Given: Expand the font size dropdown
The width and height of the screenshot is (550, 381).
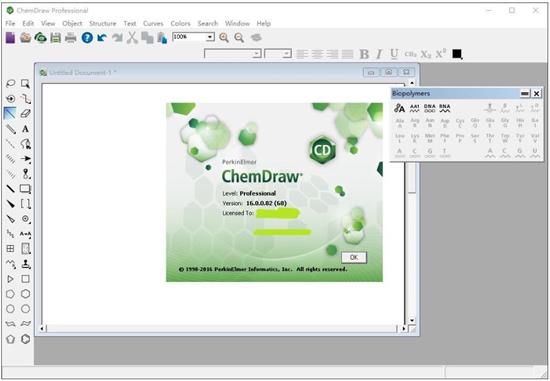Looking at the screenshot, I should tap(287, 54).
